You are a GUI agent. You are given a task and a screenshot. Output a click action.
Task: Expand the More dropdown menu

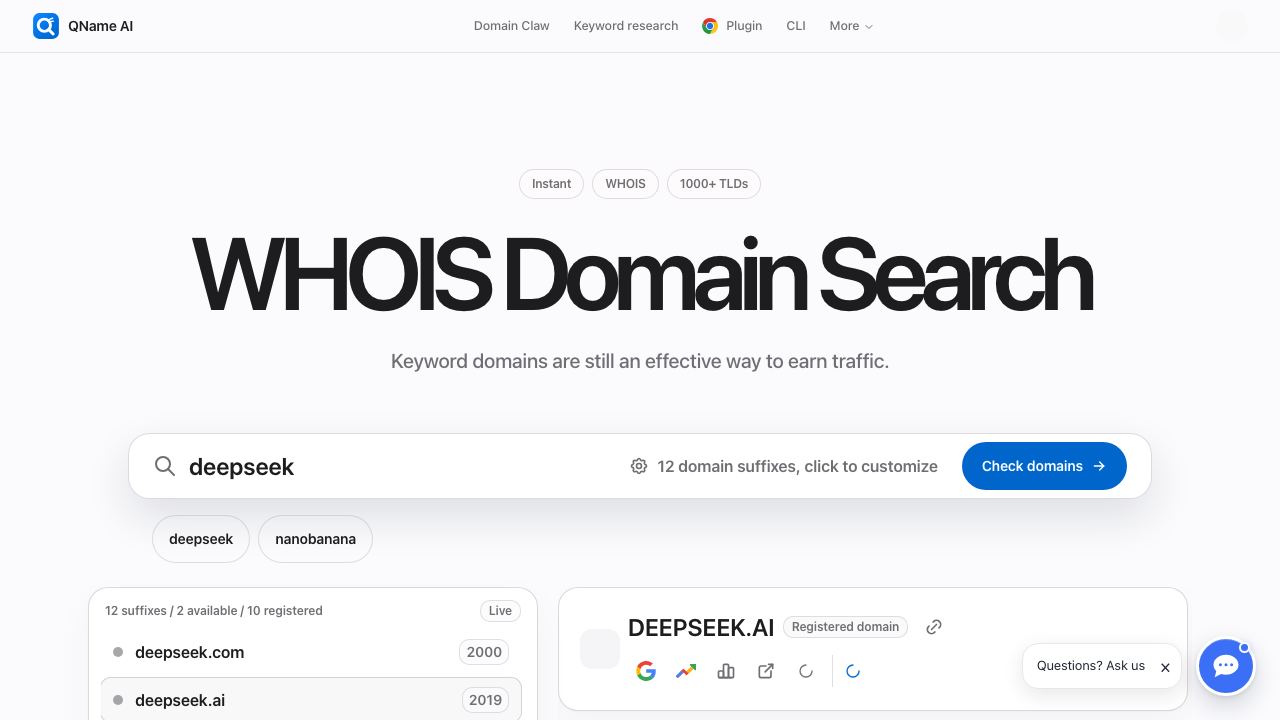click(x=851, y=26)
